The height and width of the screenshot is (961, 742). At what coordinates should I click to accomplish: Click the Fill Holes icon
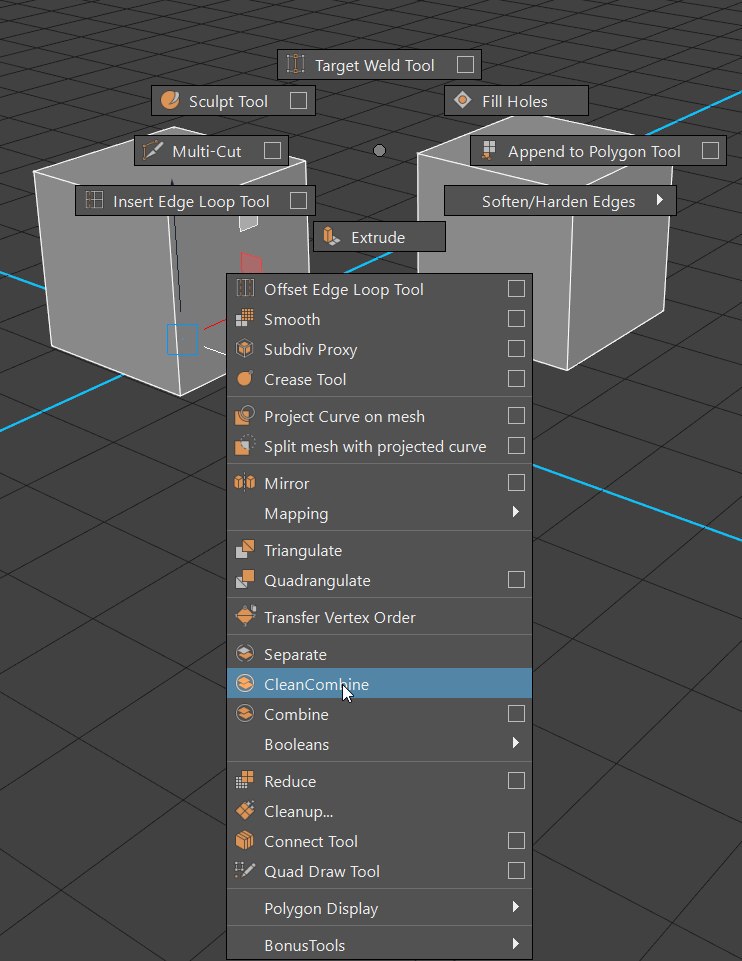point(463,100)
